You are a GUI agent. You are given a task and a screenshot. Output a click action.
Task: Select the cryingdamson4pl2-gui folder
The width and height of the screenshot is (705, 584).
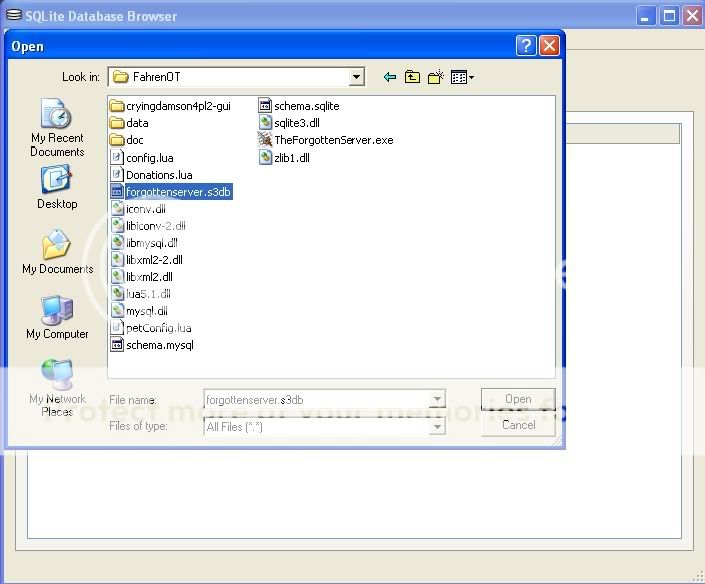click(x=170, y=106)
